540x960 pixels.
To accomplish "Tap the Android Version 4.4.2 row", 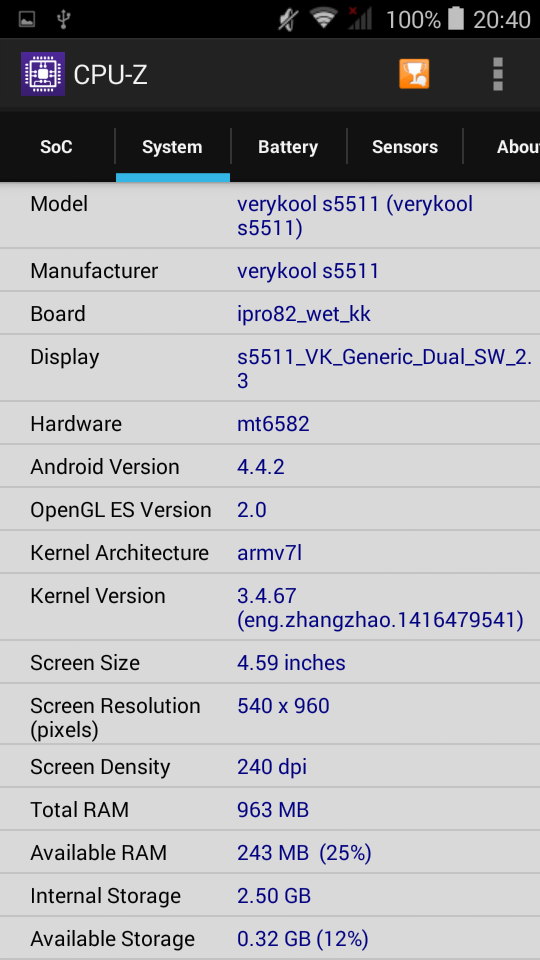I will point(270,466).
